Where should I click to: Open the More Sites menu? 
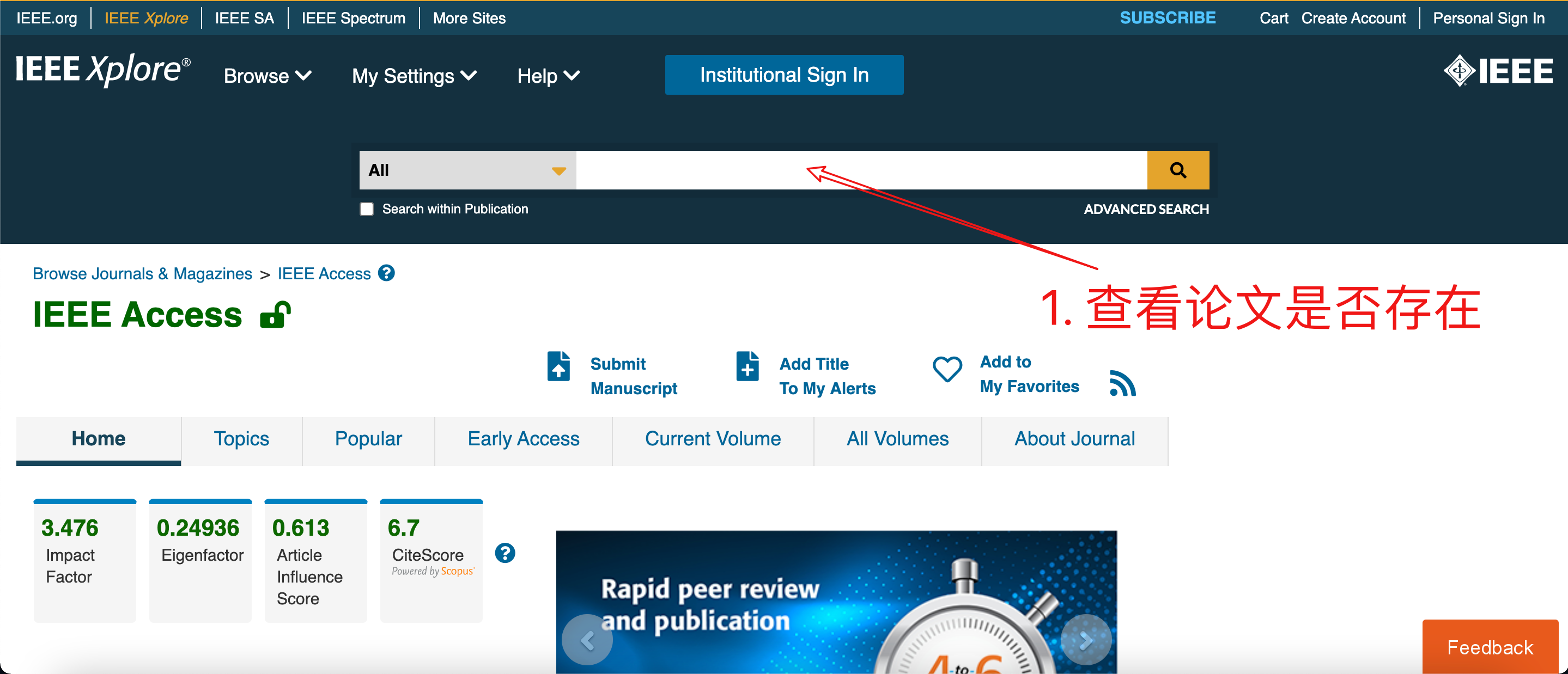coord(469,19)
